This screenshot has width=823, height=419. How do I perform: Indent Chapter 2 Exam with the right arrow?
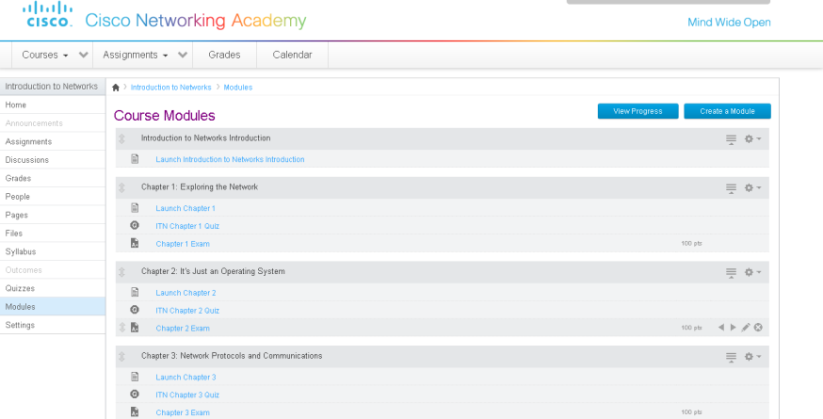[733, 328]
